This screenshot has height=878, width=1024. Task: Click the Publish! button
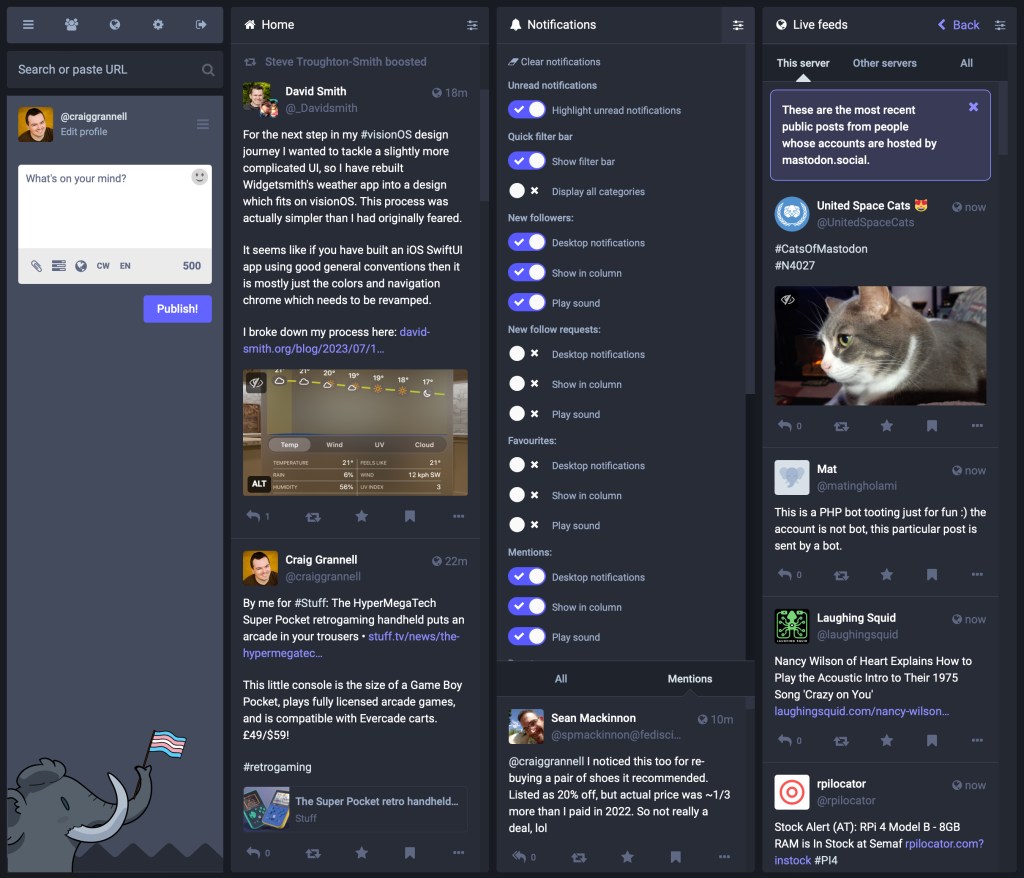coord(178,308)
